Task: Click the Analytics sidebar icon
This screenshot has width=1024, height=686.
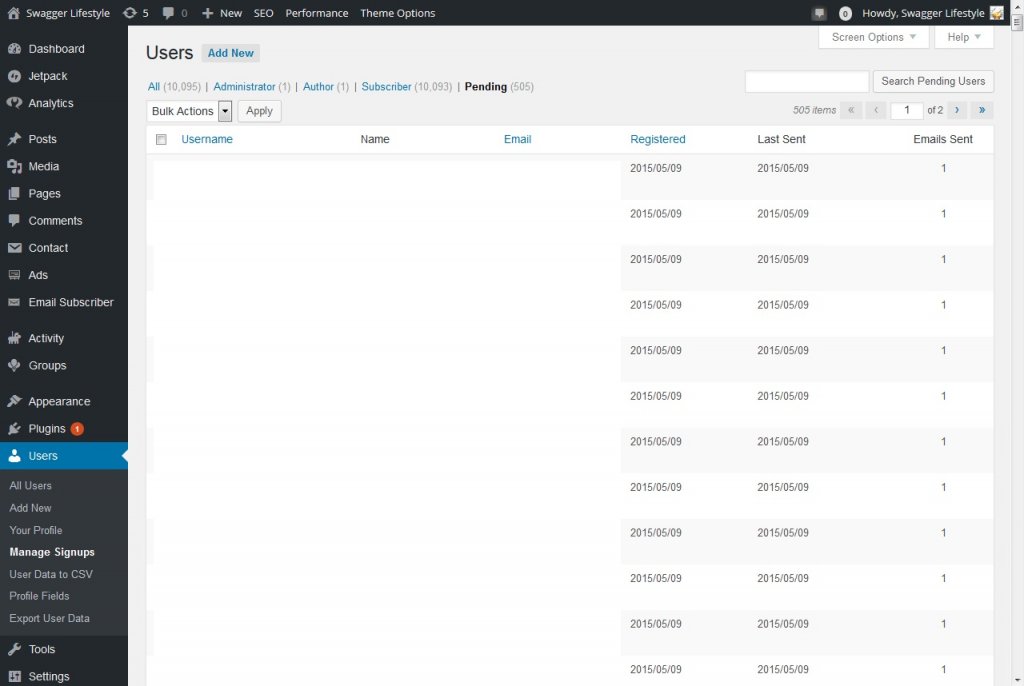Action: coord(14,103)
